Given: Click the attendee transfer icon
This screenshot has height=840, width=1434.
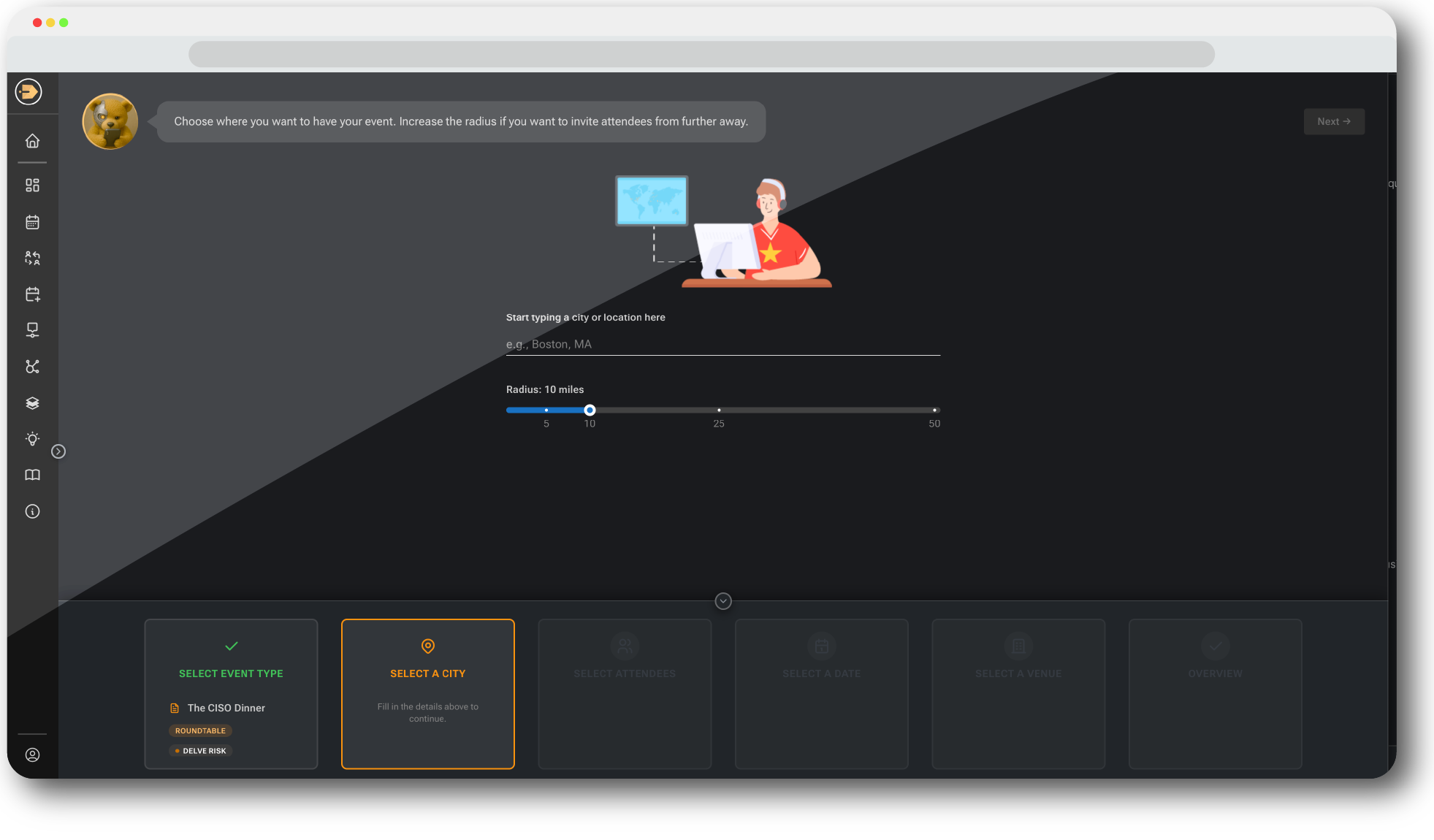Looking at the screenshot, I should tap(32, 257).
